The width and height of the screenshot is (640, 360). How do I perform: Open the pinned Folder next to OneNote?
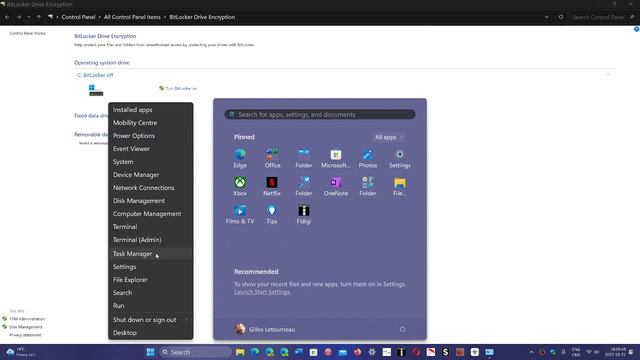(x=368, y=187)
